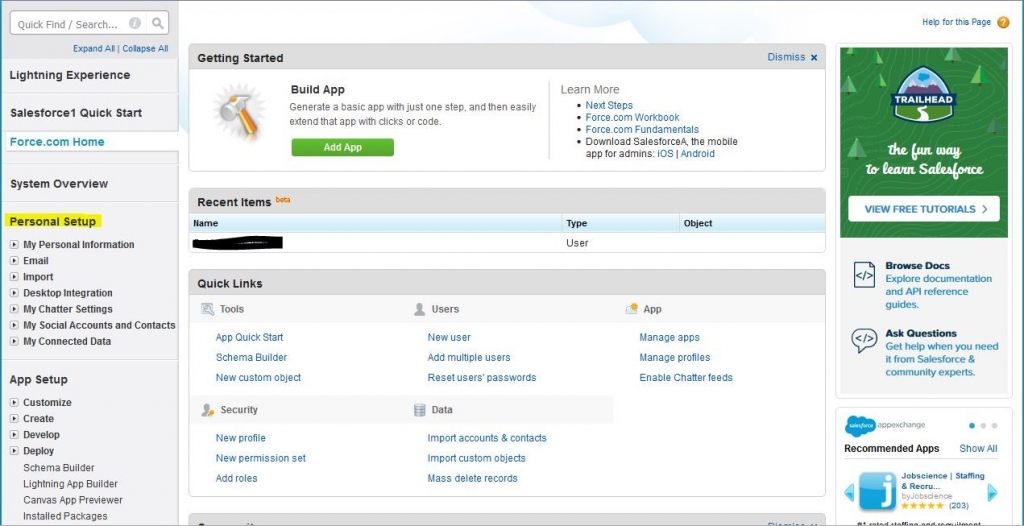Click the search magnifier icon in Quick Find
The height and width of the screenshot is (526, 1024).
[157, 24]
